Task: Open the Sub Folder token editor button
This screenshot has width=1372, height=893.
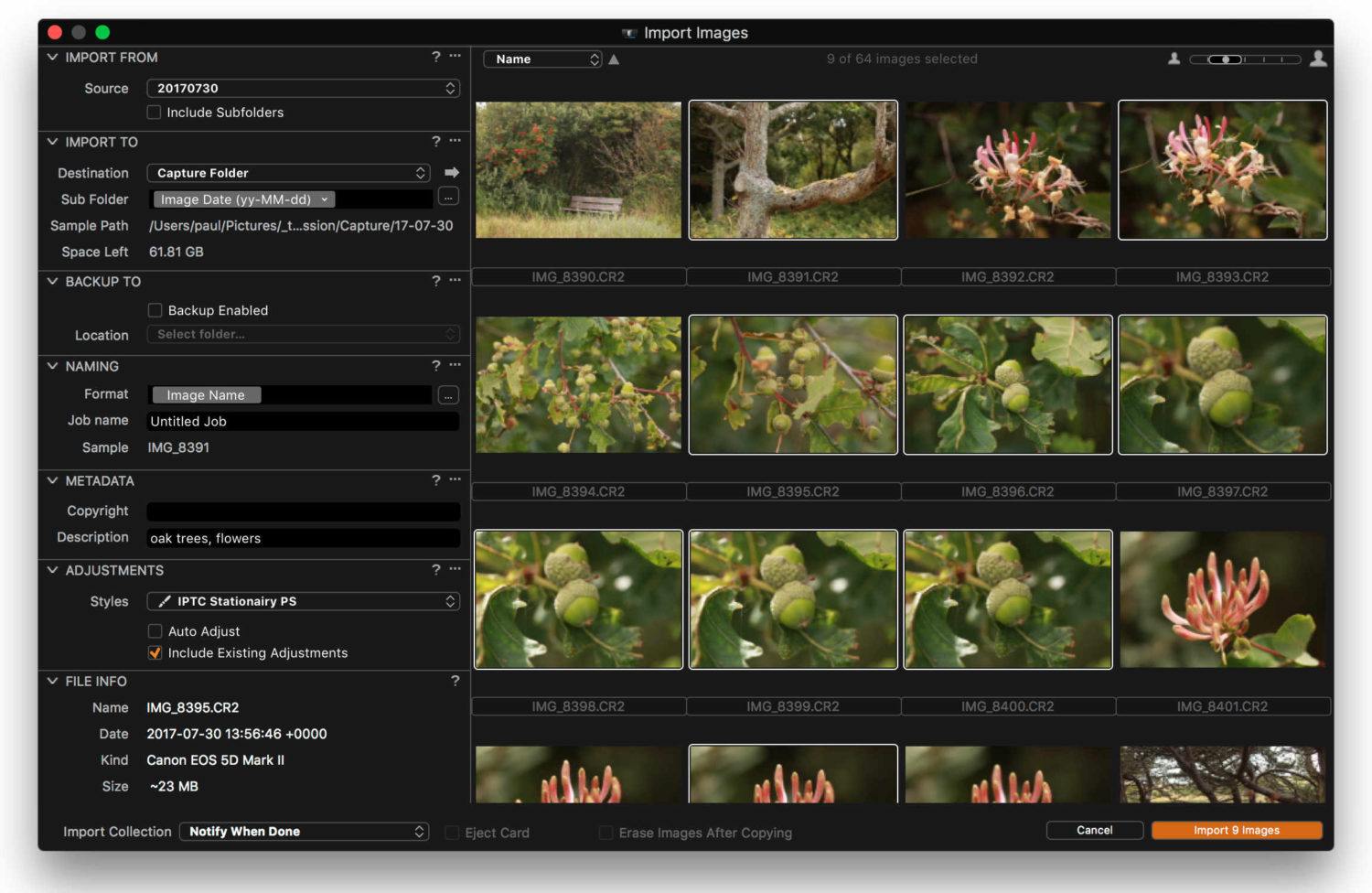Action: point(447,196)
